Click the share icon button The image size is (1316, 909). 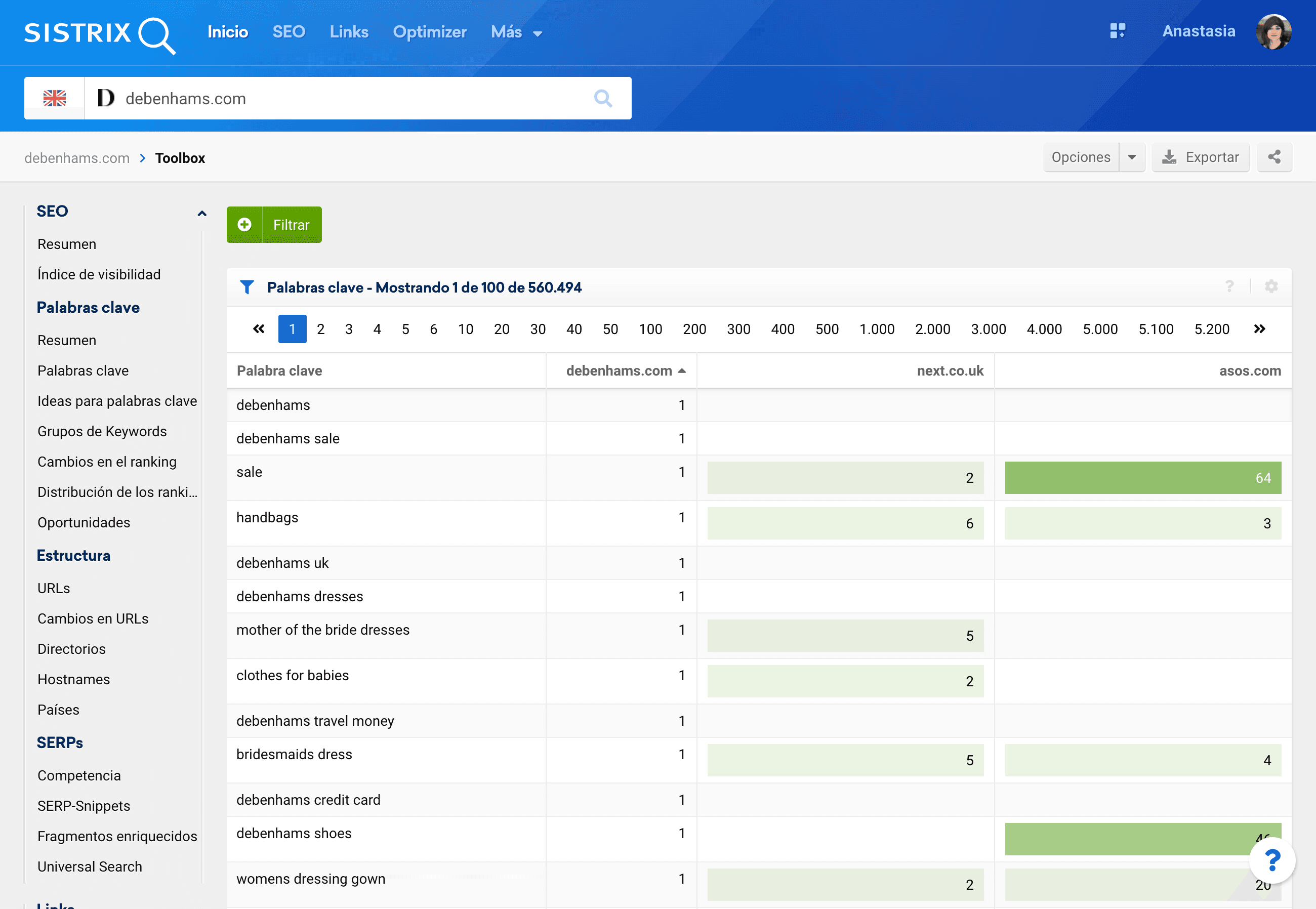1274,157
